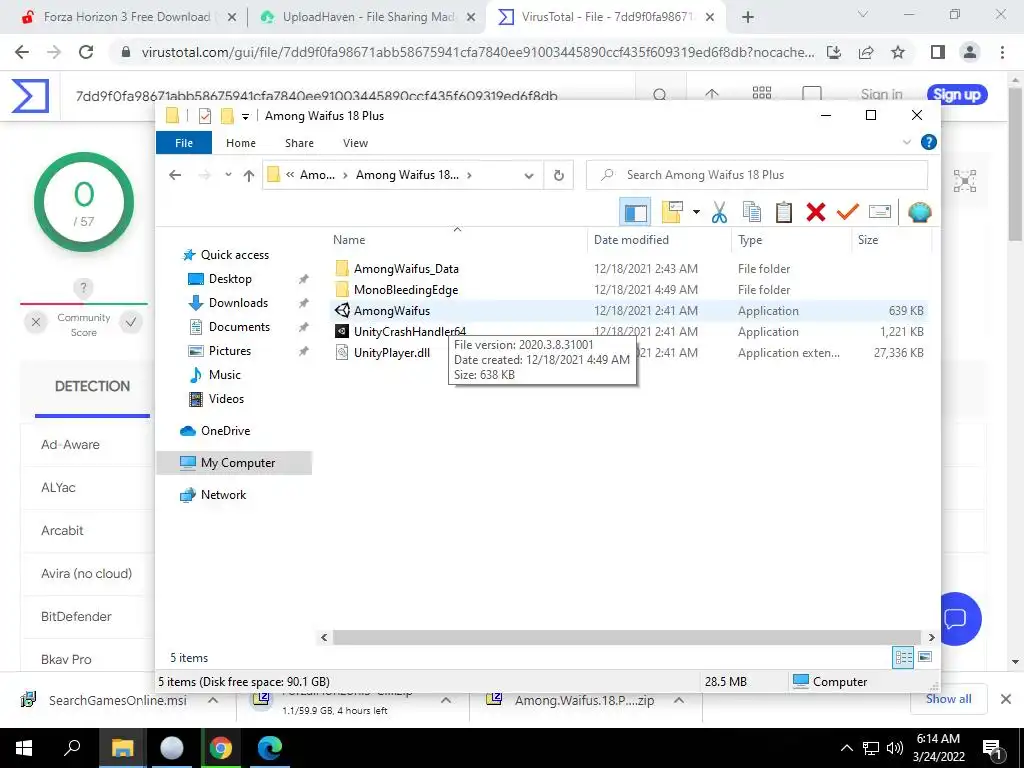The height and width of the screenshot is (768, 1024).
Task: Open Downloads in navigation pane
Action: [x=238, y=303]
